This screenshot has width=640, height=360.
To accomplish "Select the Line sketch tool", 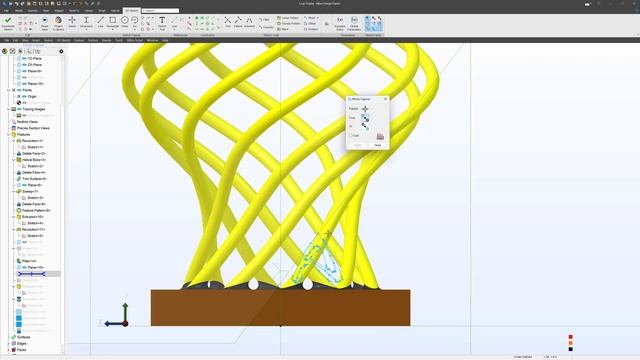I will 100,22.
